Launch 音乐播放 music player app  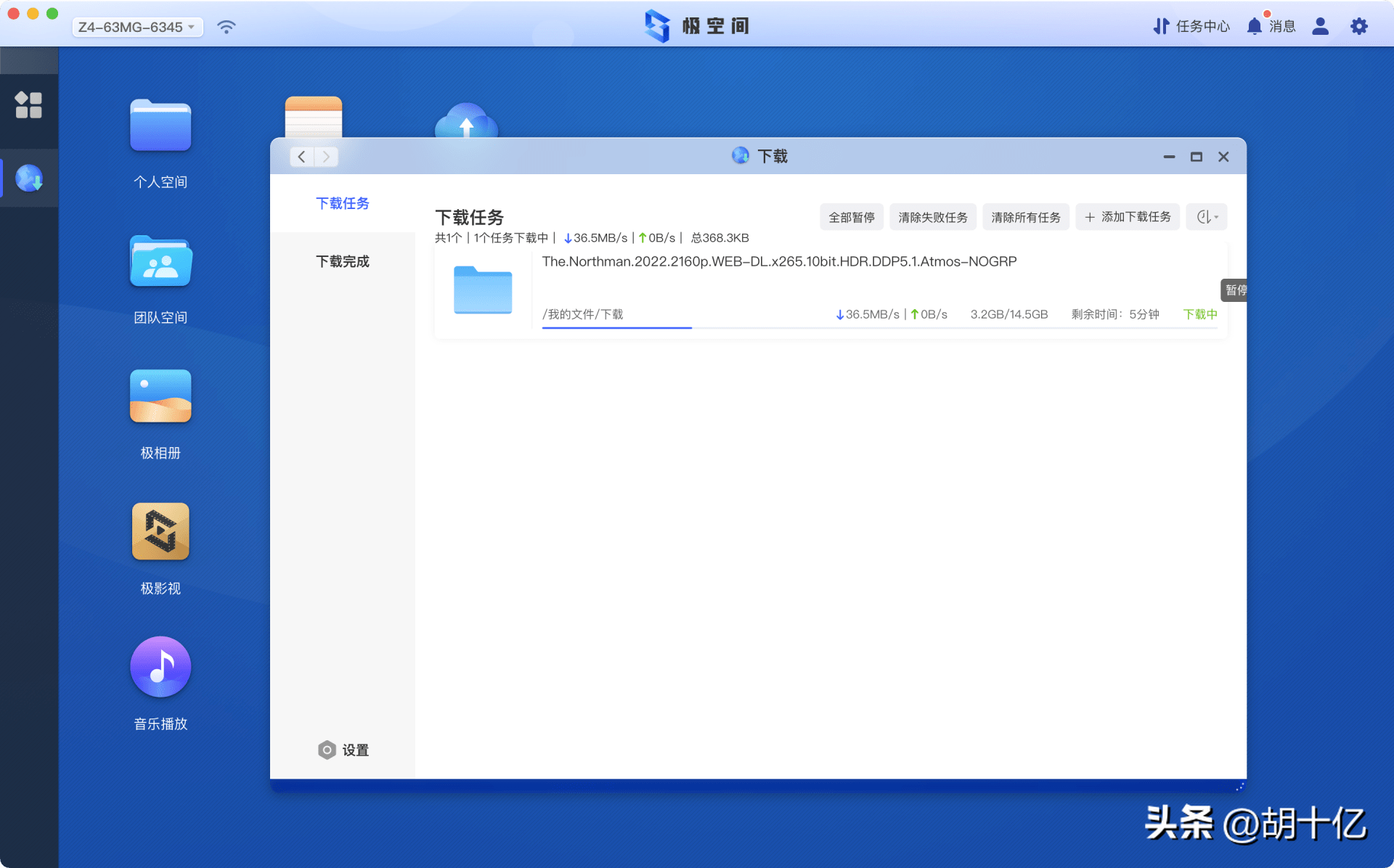click(160, 666)
